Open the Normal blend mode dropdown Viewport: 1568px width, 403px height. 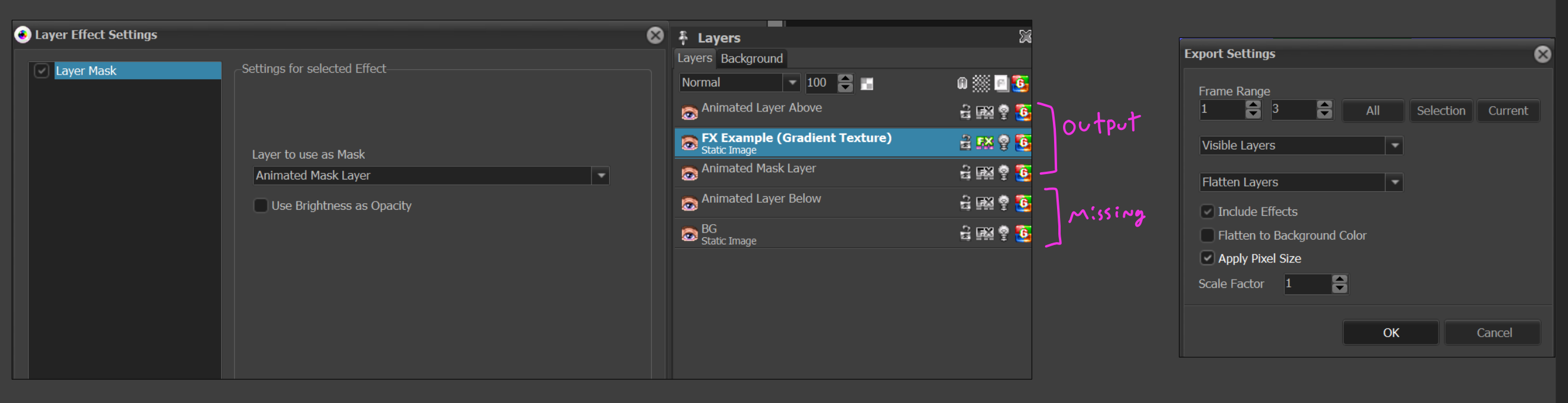(x=791, y=83)
